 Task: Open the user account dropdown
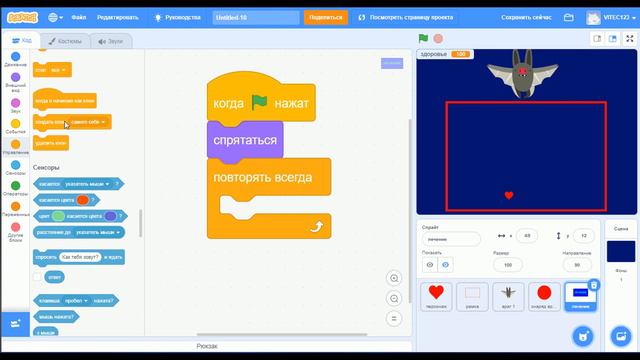click(x=611, y=18)
